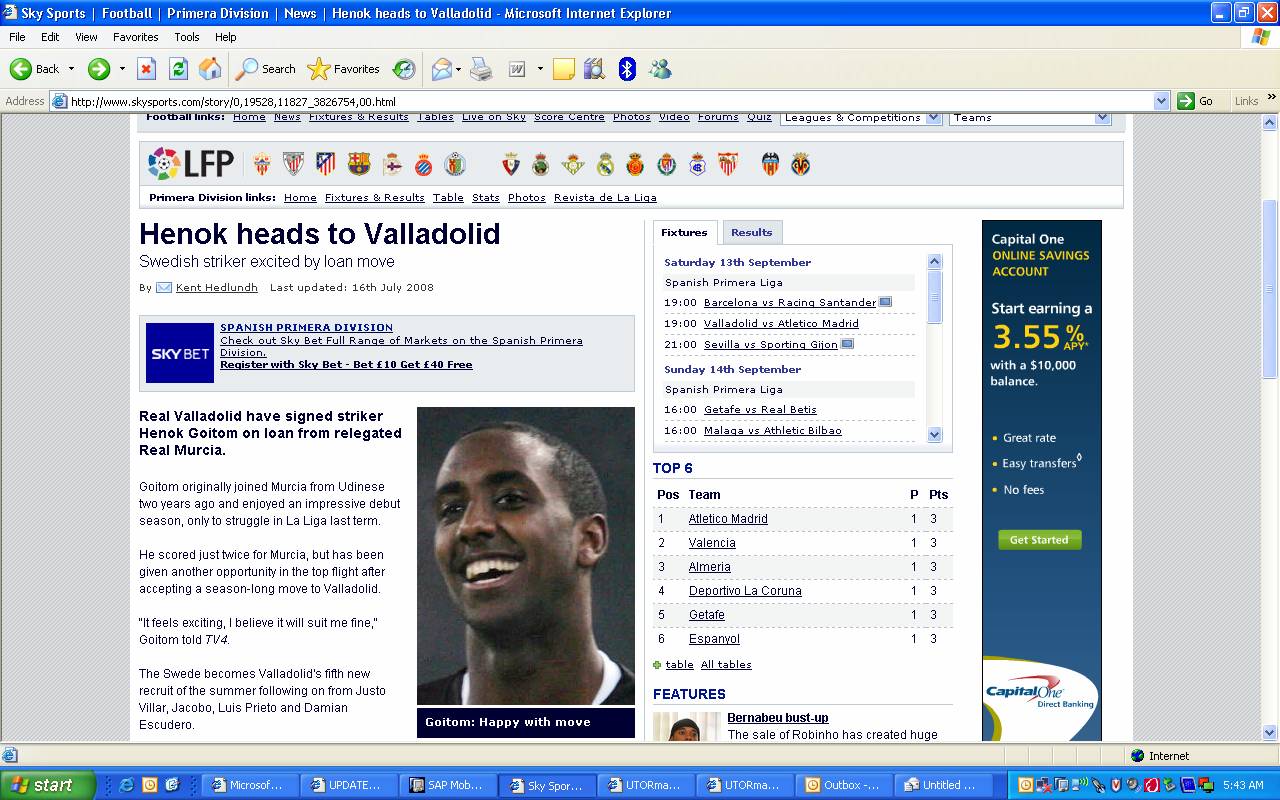Select the Real Madrid club crest
Viewport: 1280px width, 800px height.
click(x=605, y=164)
